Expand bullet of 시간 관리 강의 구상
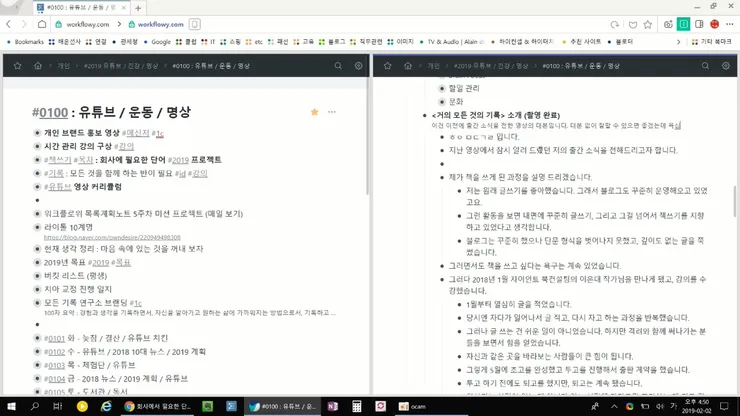The image size is (740, 416). [x=37, y=146]
